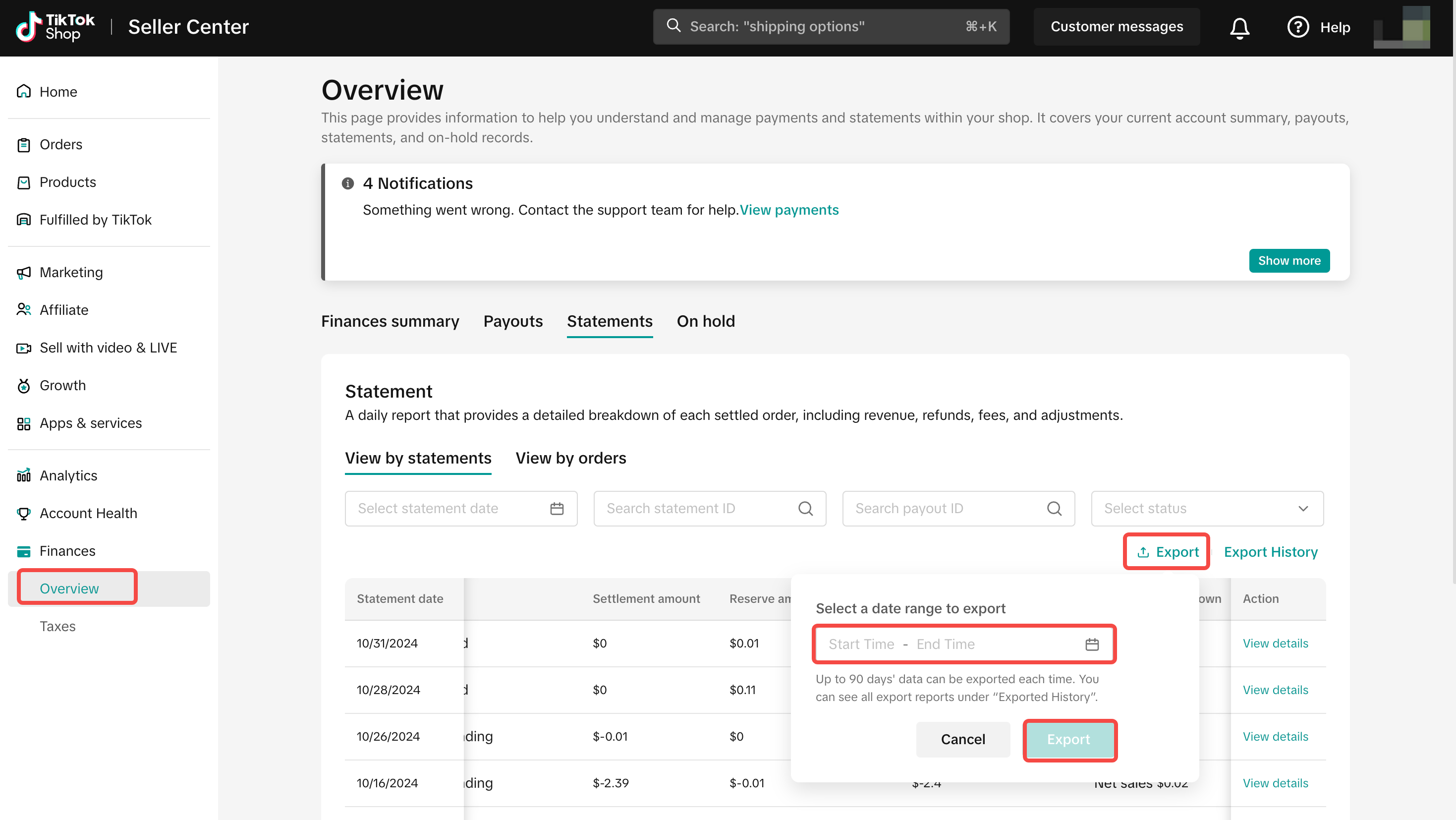Switch to View by orders tab
This screenshot has width=1456, height=820.
click(570, 458)
